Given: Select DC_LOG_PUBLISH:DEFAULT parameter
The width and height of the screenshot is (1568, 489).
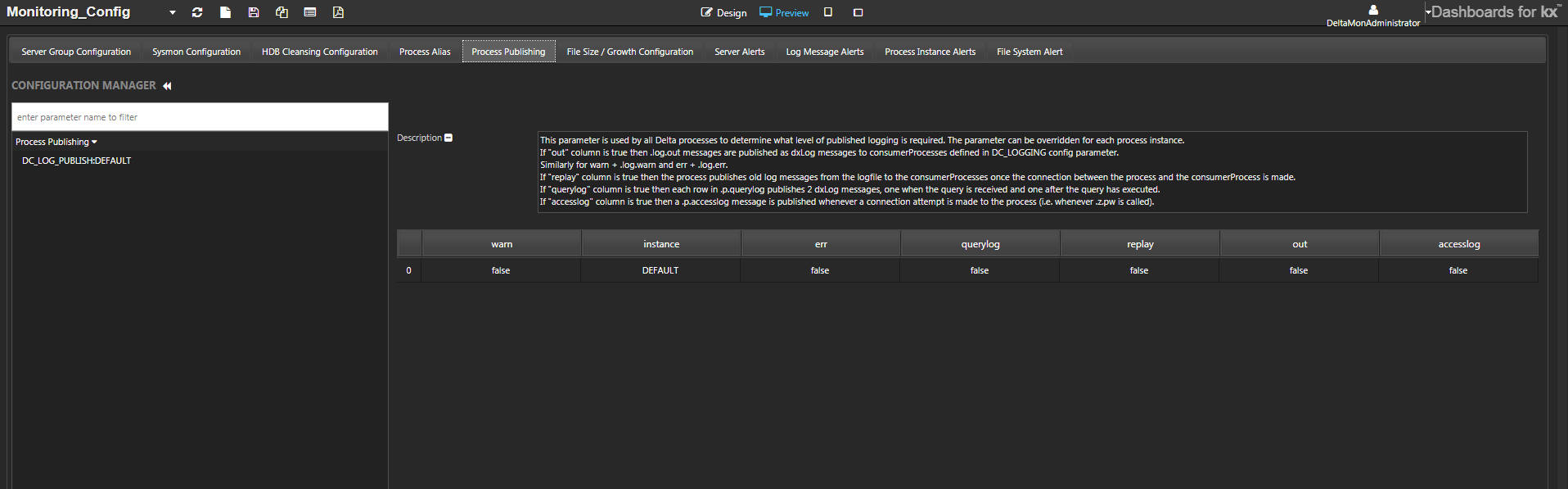Looking at the screenshot, I should (x=77, y=161).
